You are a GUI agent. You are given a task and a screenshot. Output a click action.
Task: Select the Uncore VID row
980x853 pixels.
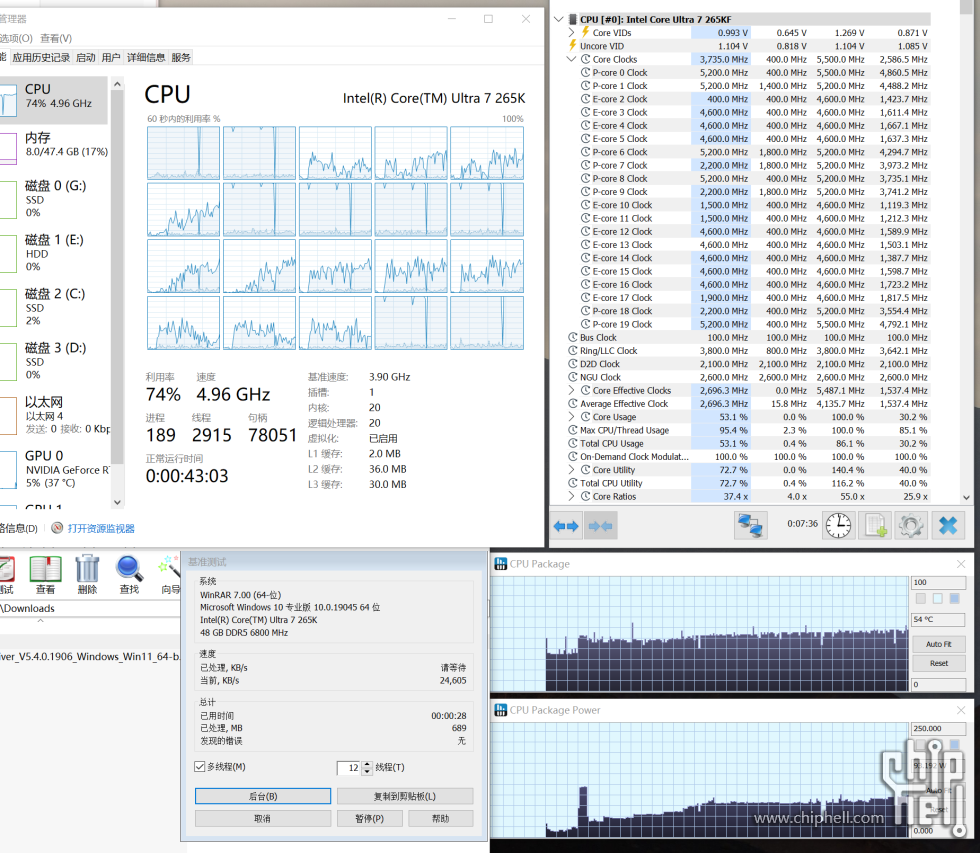click(x=749, y=46)
